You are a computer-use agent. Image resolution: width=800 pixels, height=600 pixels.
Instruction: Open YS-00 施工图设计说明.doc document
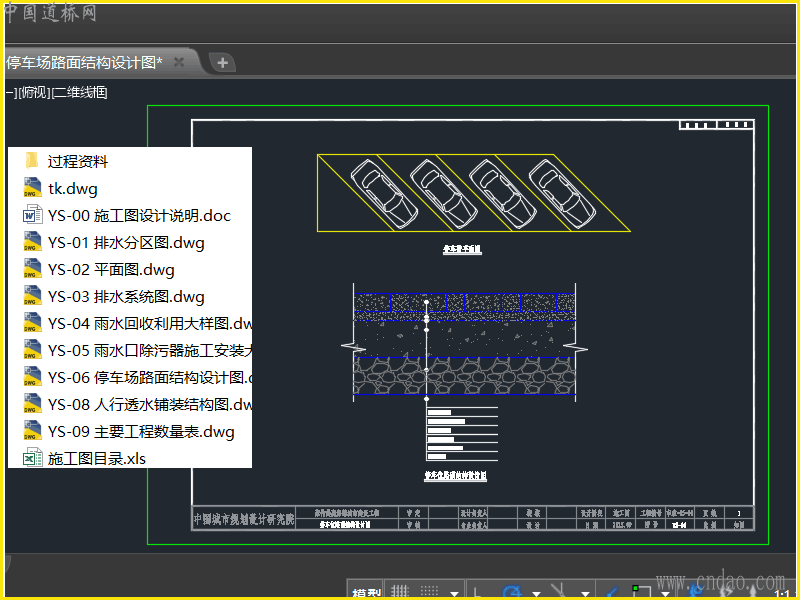coord(138,215)
